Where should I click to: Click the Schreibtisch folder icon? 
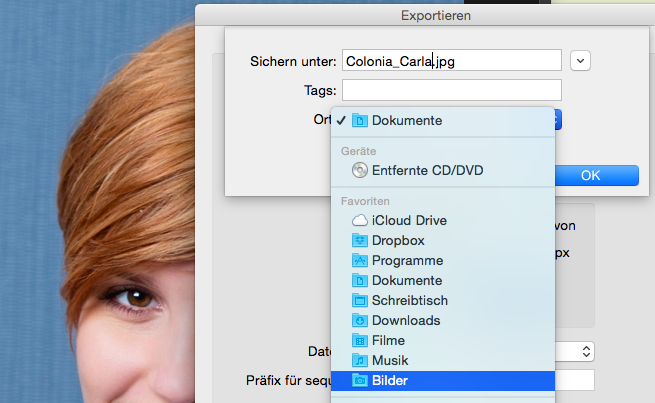pos(360,300)
